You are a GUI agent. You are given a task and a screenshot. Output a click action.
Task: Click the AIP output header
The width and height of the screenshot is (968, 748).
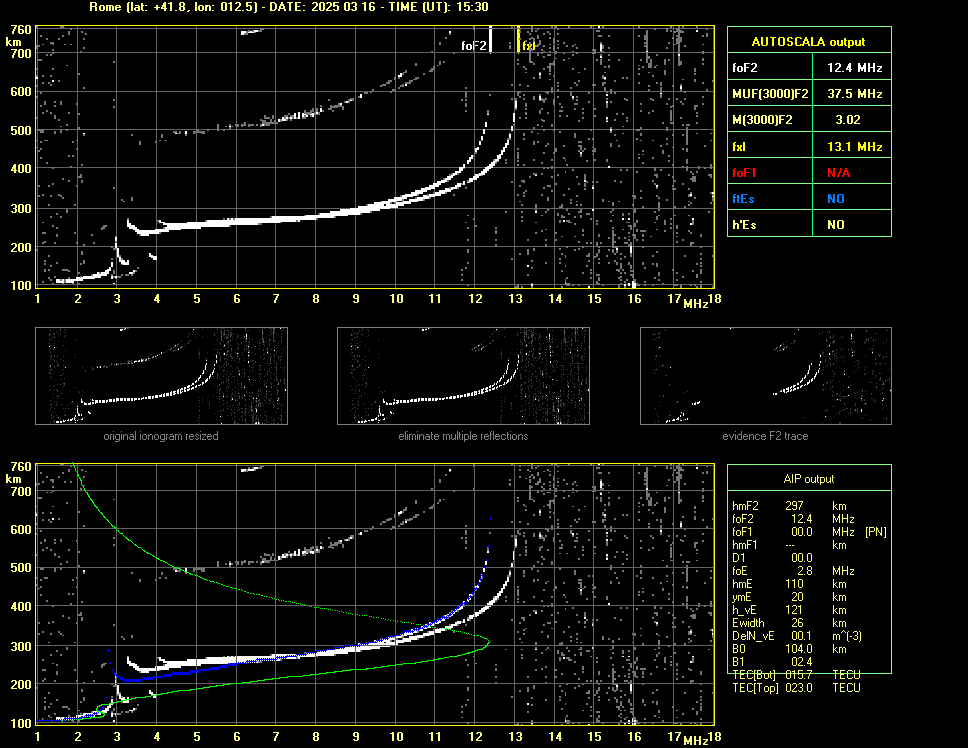pyautogui.click(x=809, y=479)
